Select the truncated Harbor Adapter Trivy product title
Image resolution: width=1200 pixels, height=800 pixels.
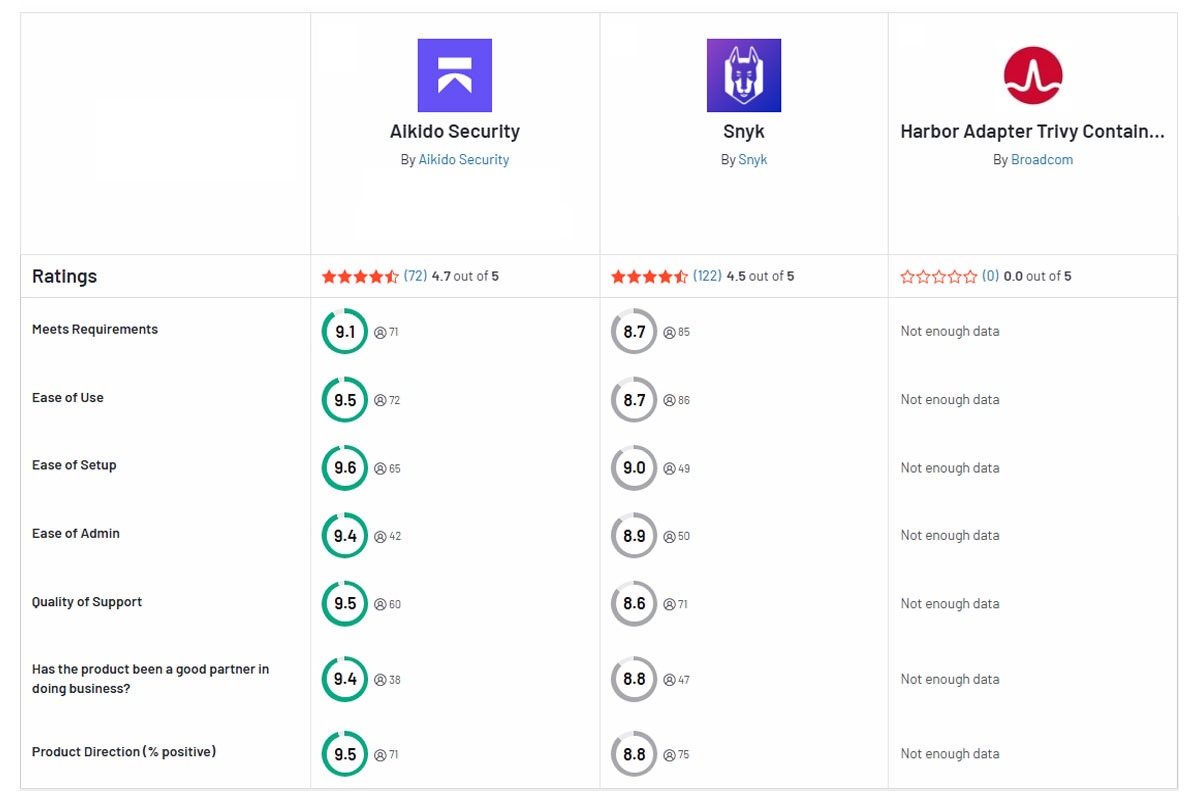click(1034, 131)
